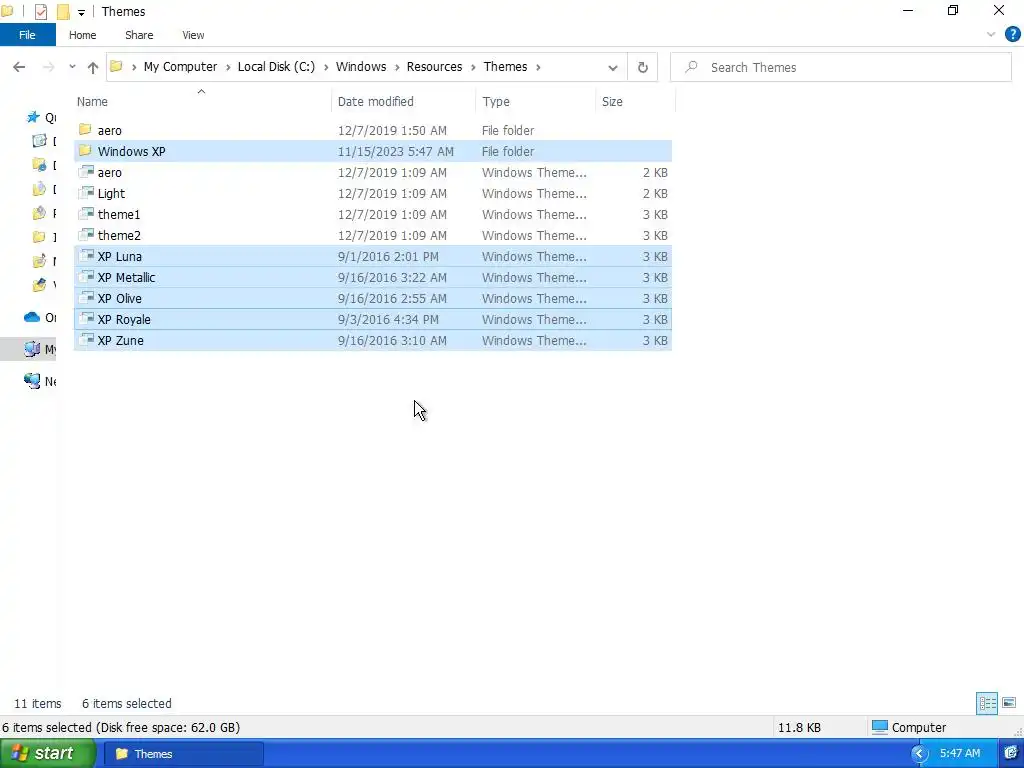Viewport: 1024px width, 768px height.
Task: Expand the ribbon with the chevron arrow
Action: coord(991,35)
